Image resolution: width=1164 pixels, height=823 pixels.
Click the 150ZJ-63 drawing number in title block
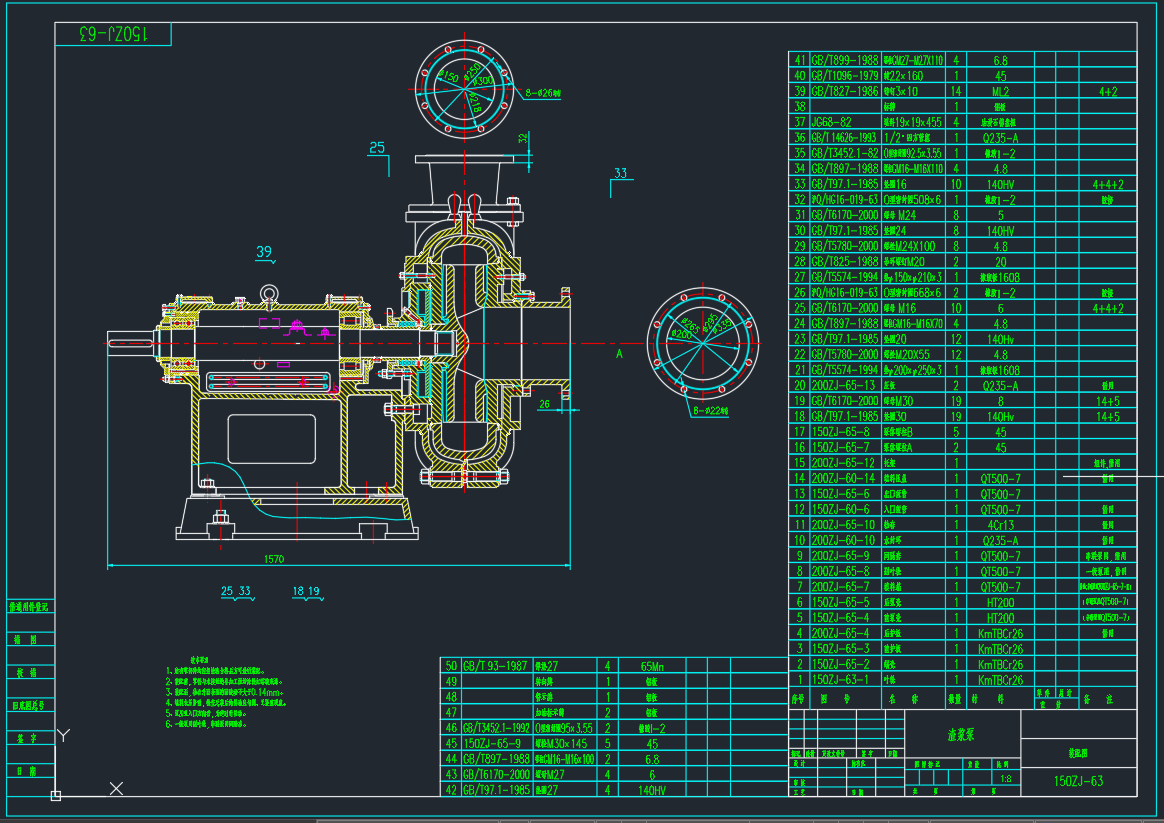(1080, 781)
